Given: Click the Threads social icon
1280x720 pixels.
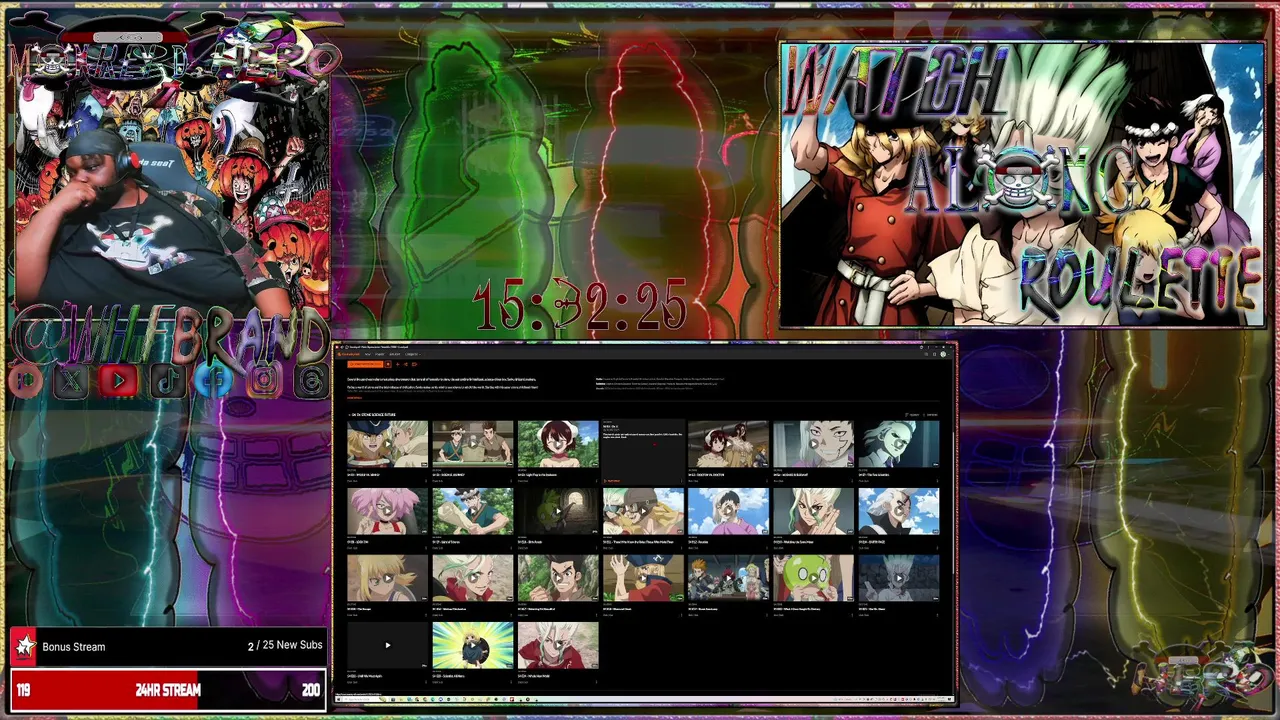Looking at the screenshot, I should (310, 381).
